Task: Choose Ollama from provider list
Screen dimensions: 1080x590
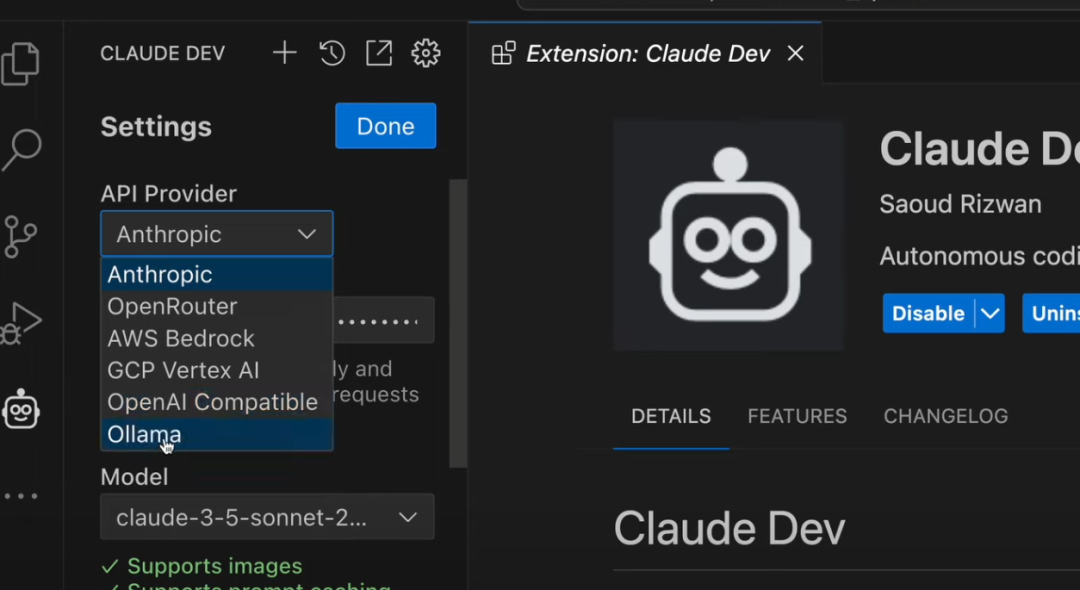Action: click(217, 434)
